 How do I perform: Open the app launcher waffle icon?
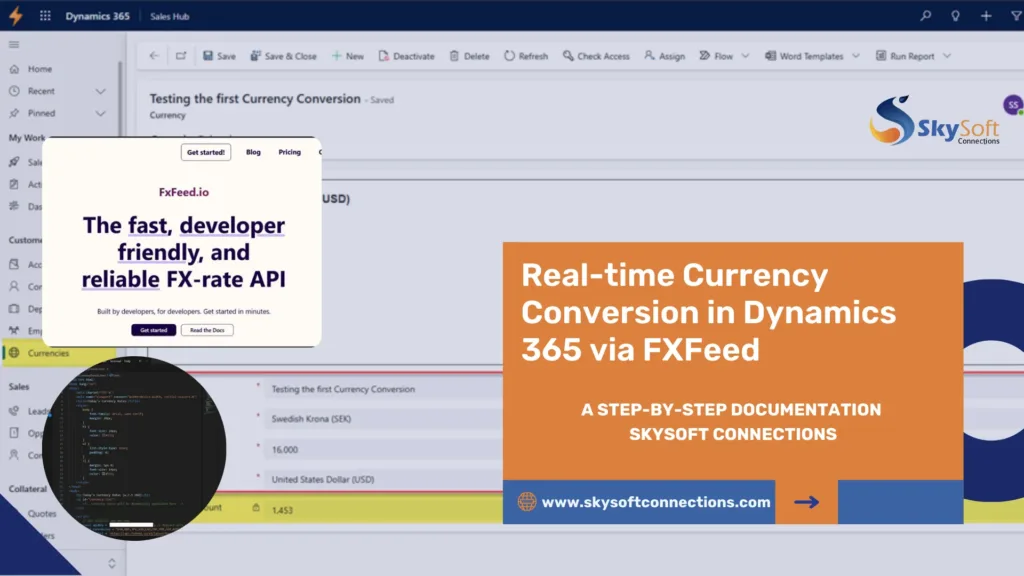pos(45,16)
